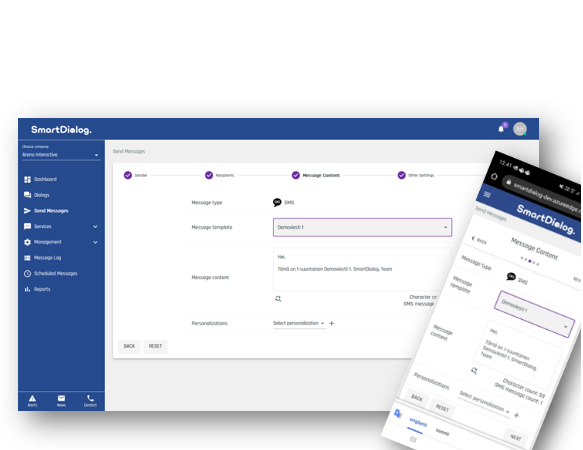Click the Contact phone icon
Screen dimensions: 583x450
pyautogui.click(x=90, y=401)
